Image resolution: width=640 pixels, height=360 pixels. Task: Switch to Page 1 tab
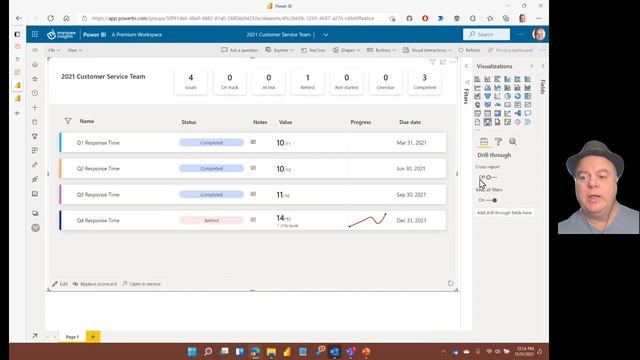(x=72, y=337)
